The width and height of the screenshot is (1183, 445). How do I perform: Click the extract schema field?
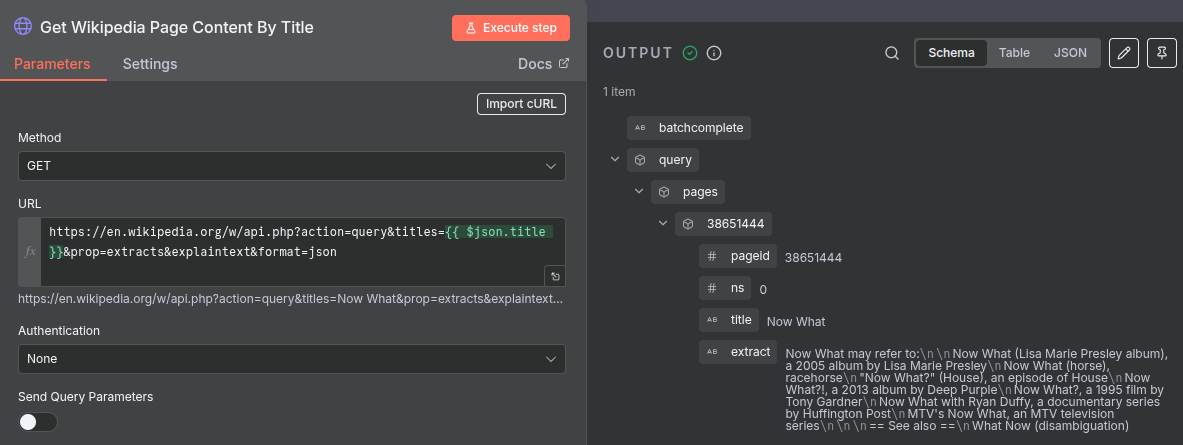[x=738, y=351]
